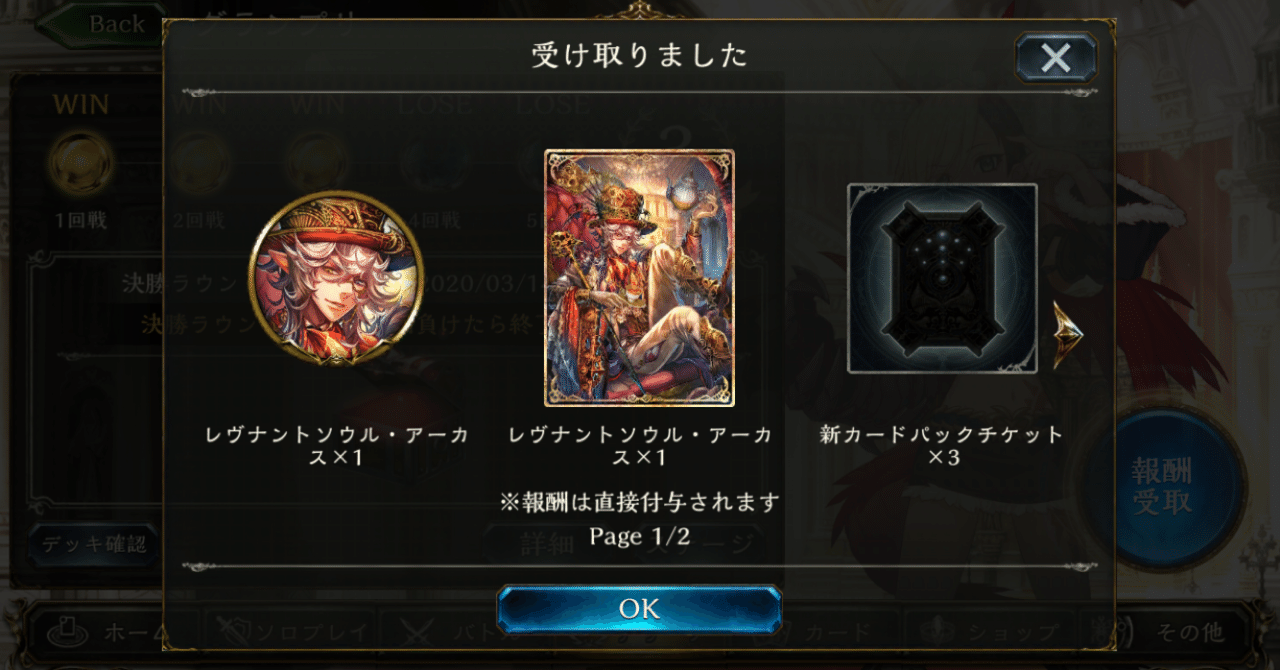
Task: Select the round Revenant Soul Arcus emblem
Action: click(x=335, y=278)
